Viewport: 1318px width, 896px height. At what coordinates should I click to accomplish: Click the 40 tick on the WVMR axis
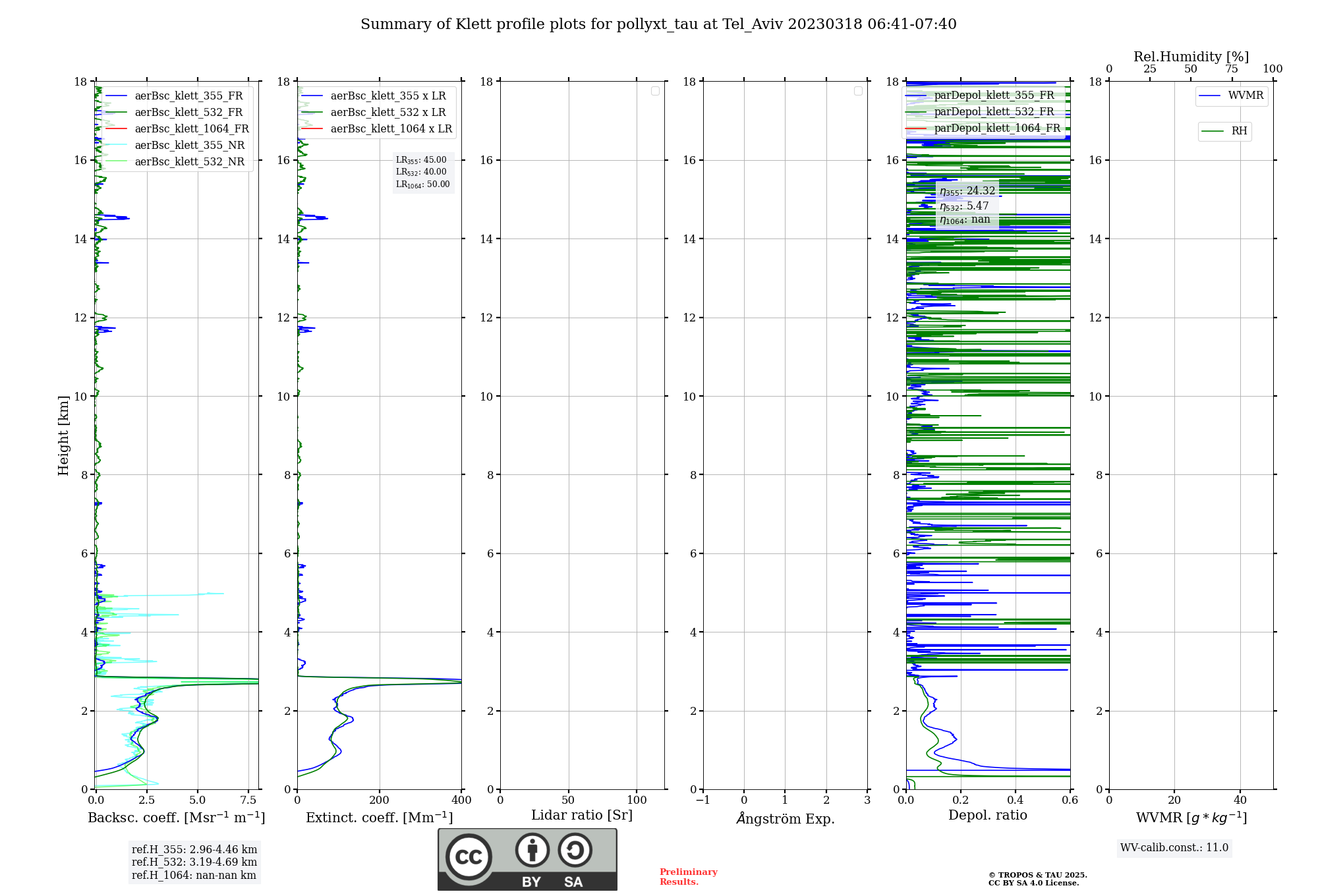tap(1240, 800)
